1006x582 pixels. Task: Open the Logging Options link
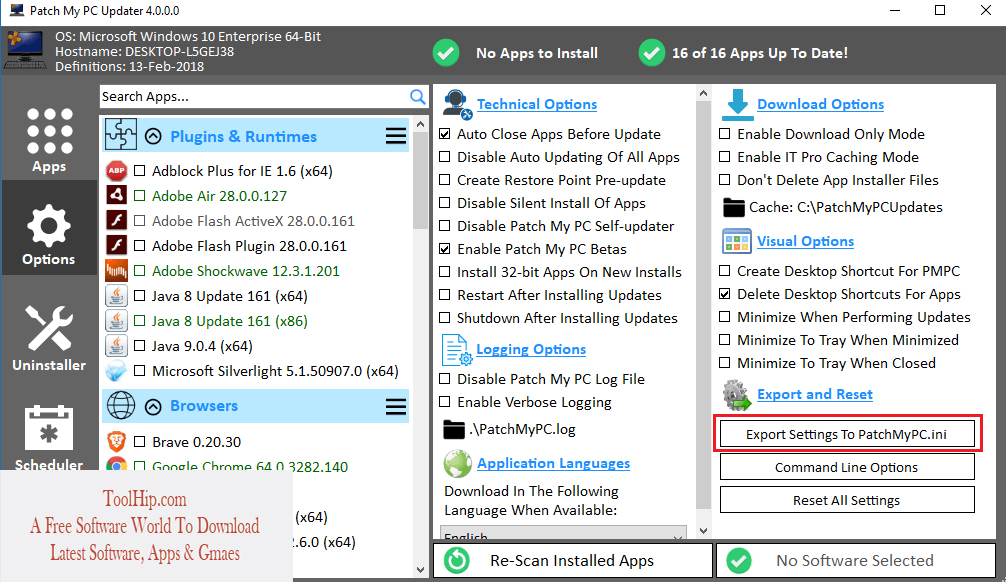531,350
